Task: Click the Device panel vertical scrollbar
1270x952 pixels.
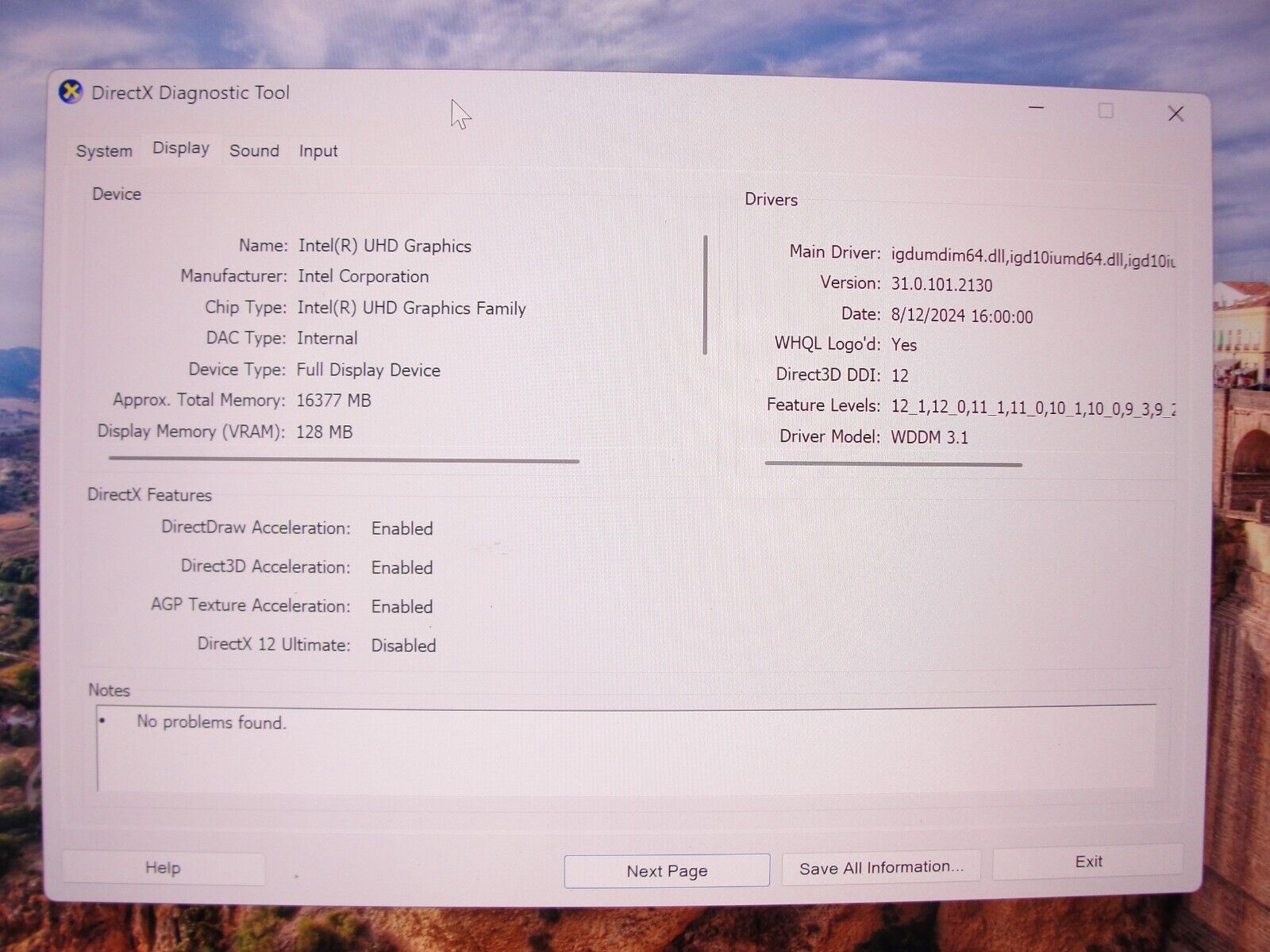Action: (x=705, y=295)
